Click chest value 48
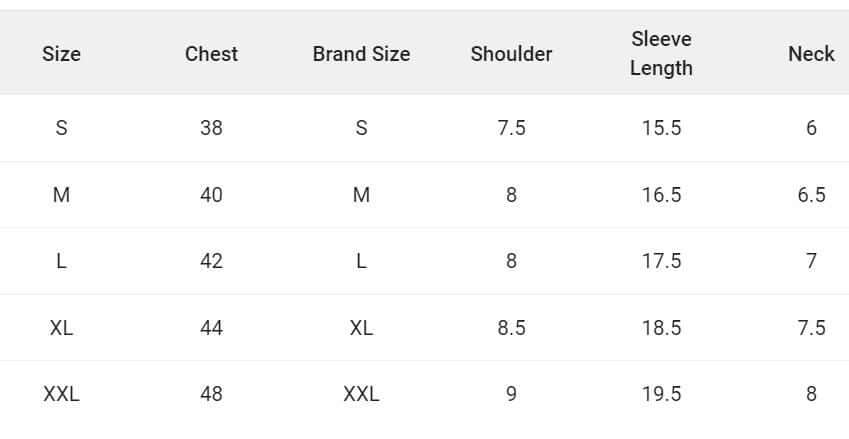Screen dimensions: 849x439 point(211,394)
